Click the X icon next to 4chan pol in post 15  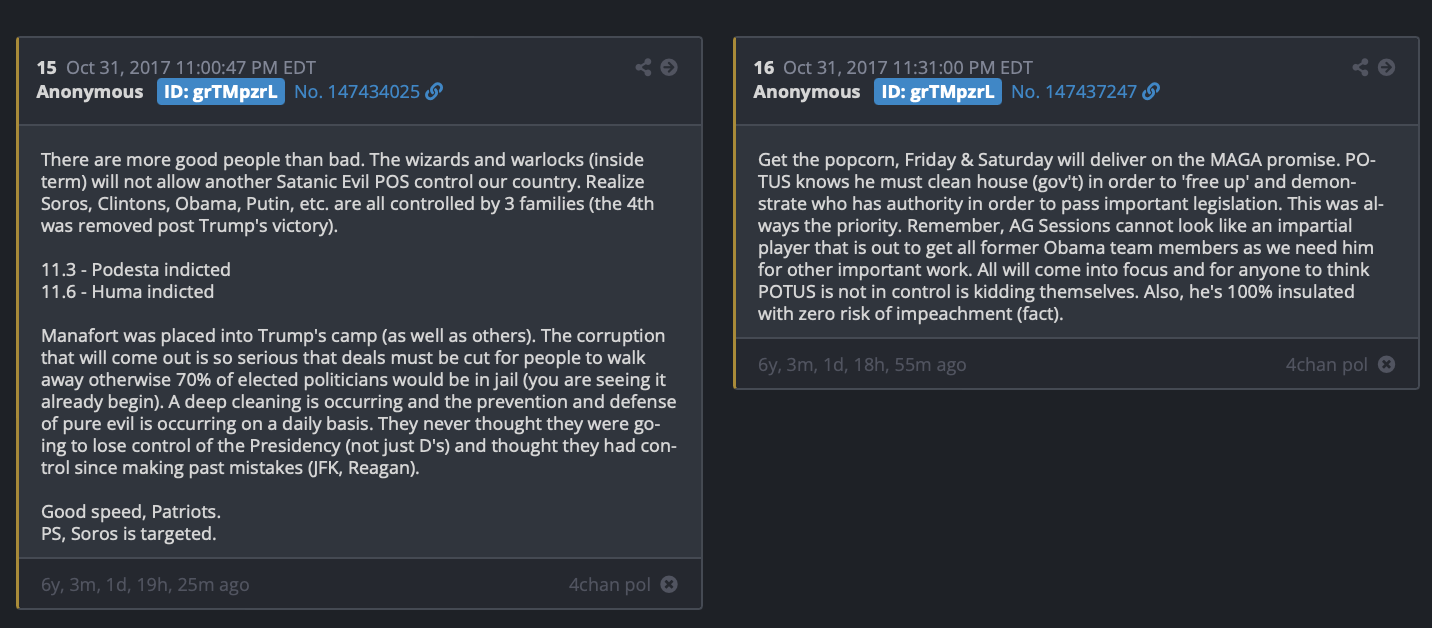(x=669, y=584)
